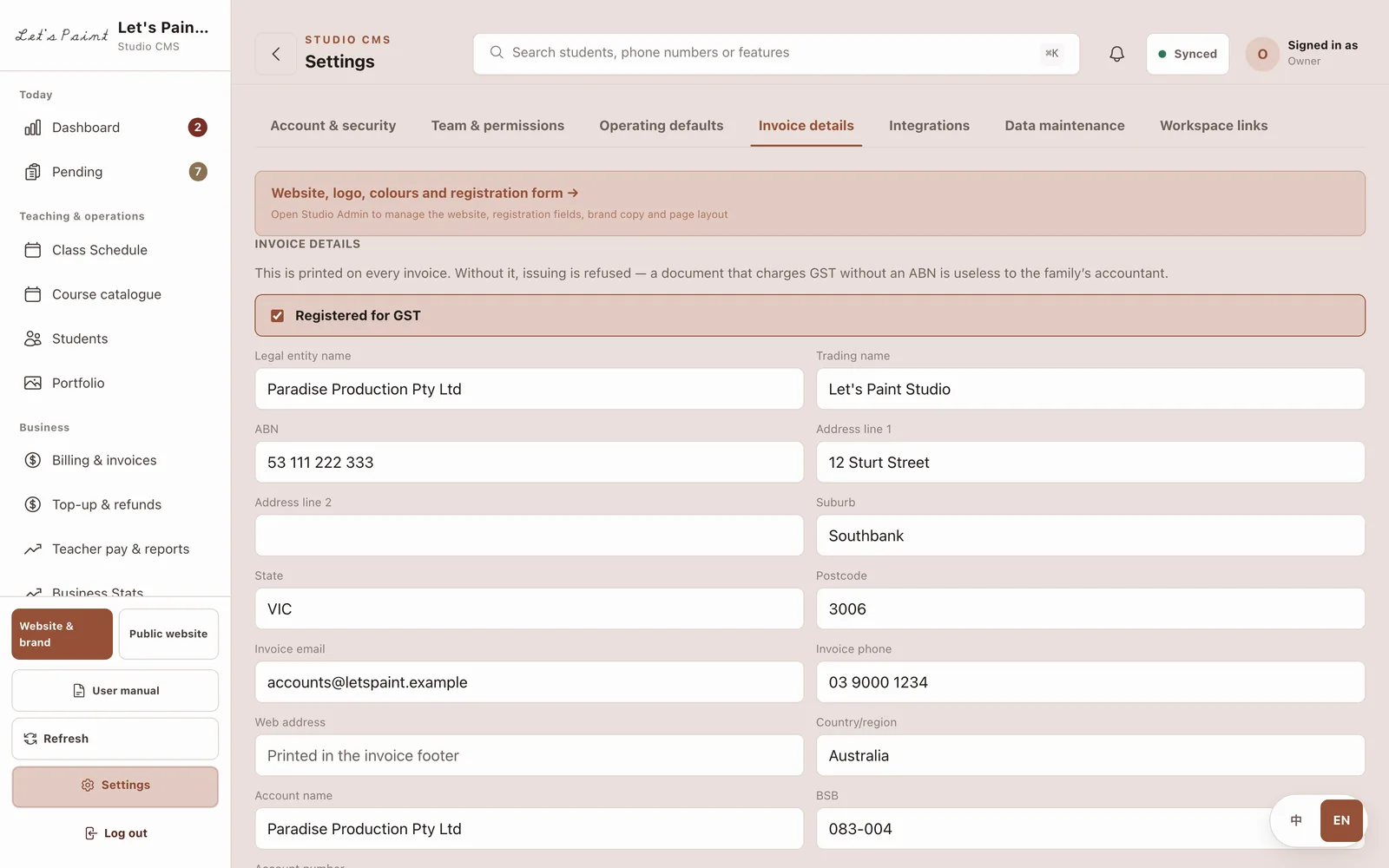The height and width of the screenshot is (868, 1389).
Task: Click the Website & brand button
Action: (62, 634)
